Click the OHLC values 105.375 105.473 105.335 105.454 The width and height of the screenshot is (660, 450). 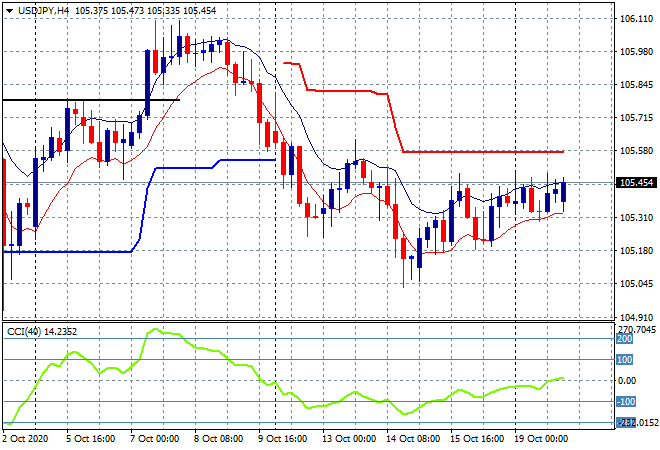(x=146, y=11)
